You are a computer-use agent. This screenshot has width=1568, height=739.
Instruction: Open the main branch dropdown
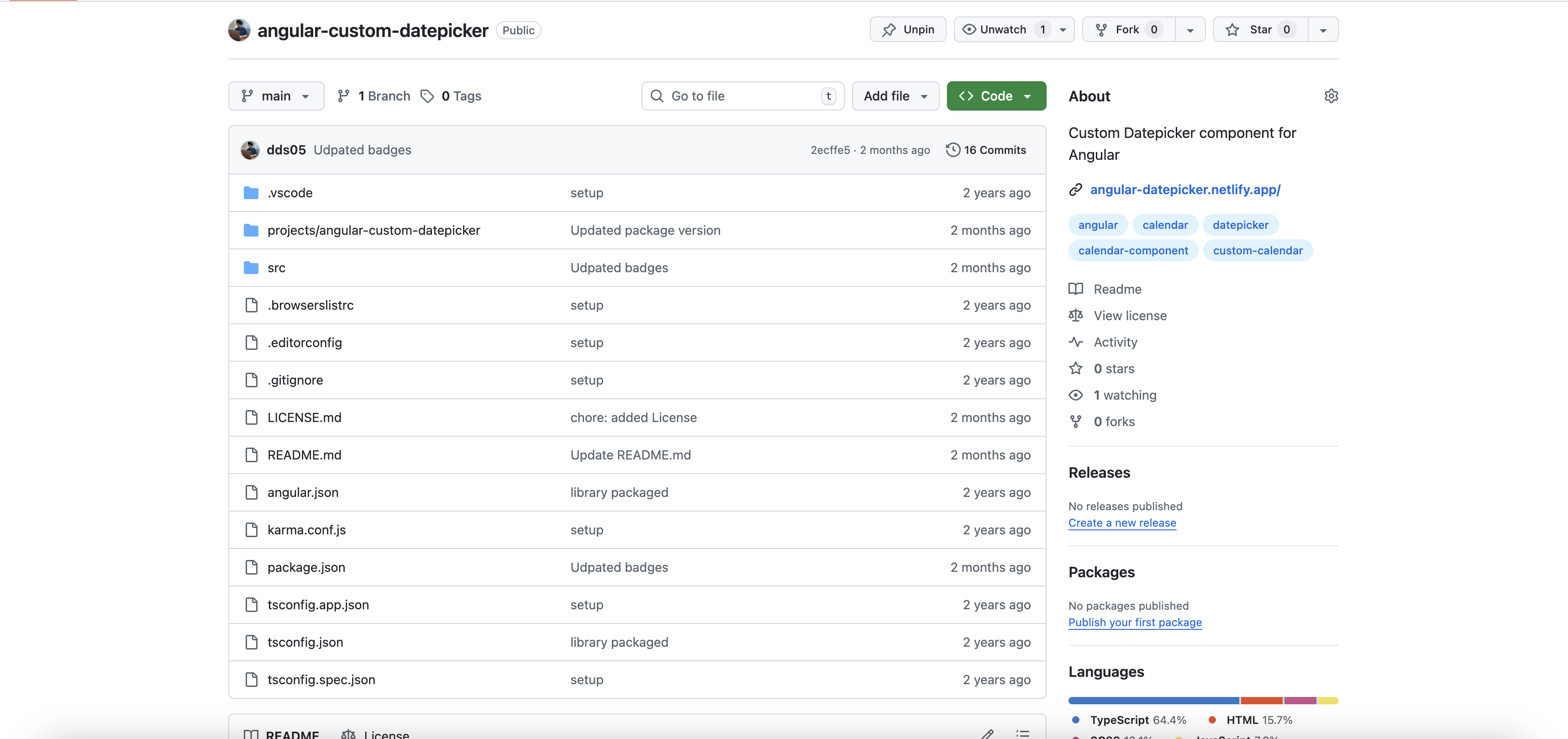(x=276, y=96)
